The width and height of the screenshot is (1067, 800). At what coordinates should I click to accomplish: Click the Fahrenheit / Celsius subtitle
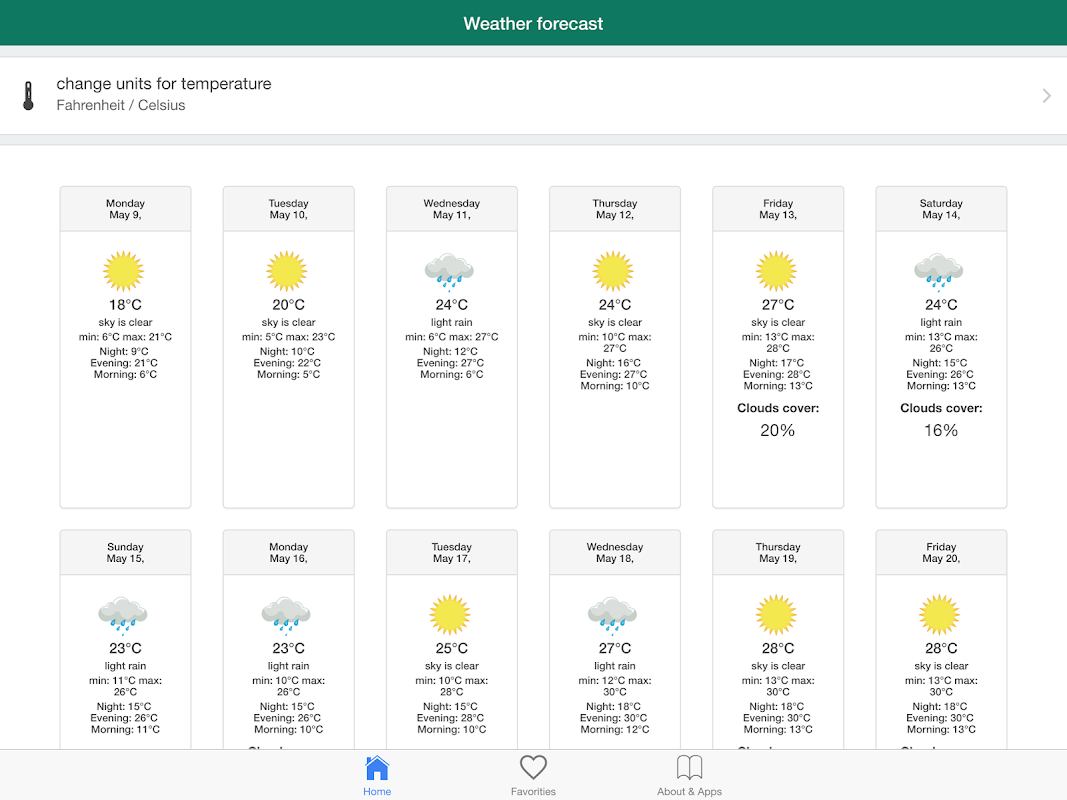[x=120, y=105]
